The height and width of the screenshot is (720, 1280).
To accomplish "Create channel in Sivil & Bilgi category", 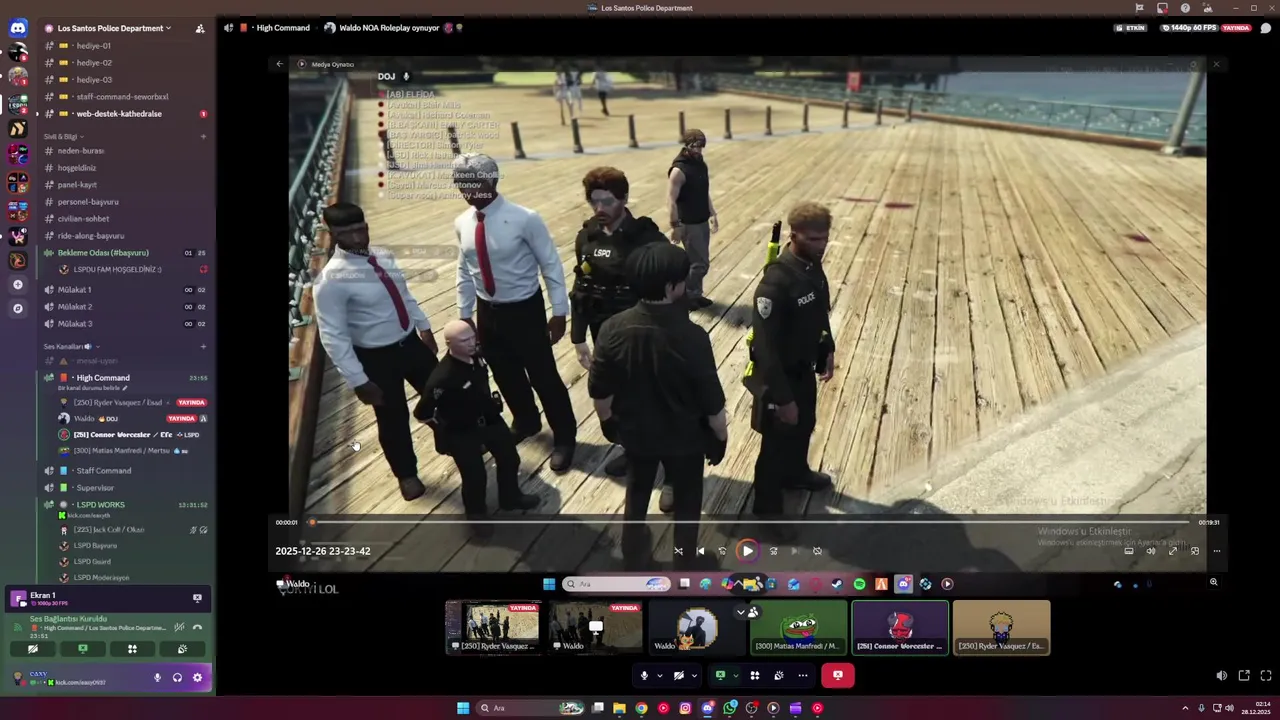I will click(x=203, y=136).
